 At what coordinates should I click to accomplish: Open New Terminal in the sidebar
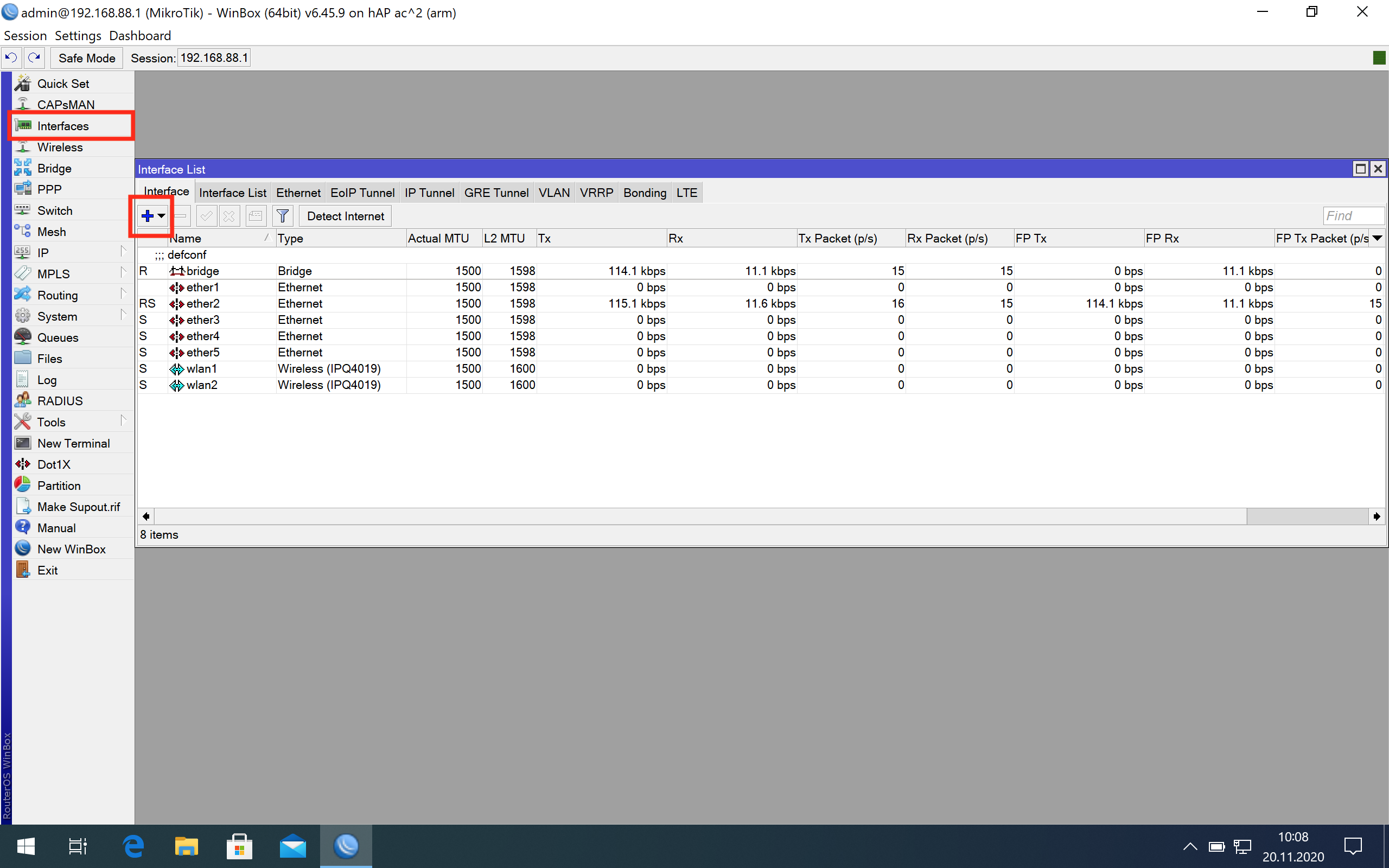click(x=73, y=443)
